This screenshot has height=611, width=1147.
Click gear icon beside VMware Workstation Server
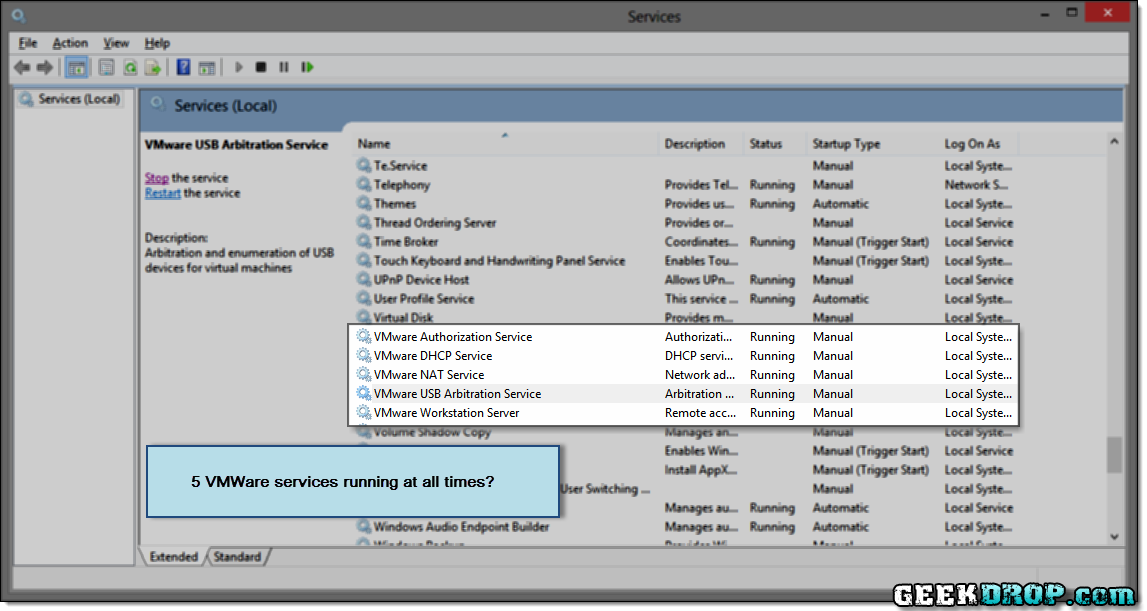364,413
